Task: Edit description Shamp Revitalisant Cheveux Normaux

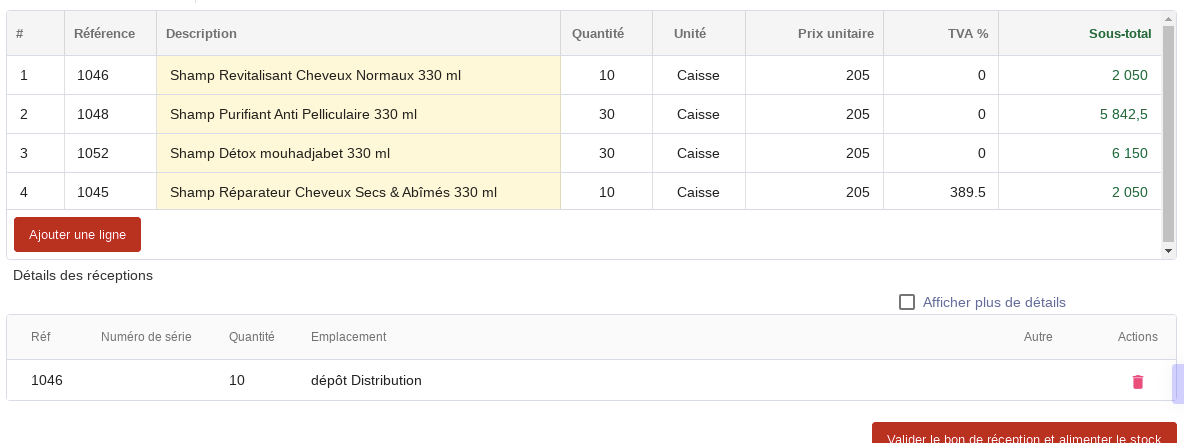Action: point(359,75)
